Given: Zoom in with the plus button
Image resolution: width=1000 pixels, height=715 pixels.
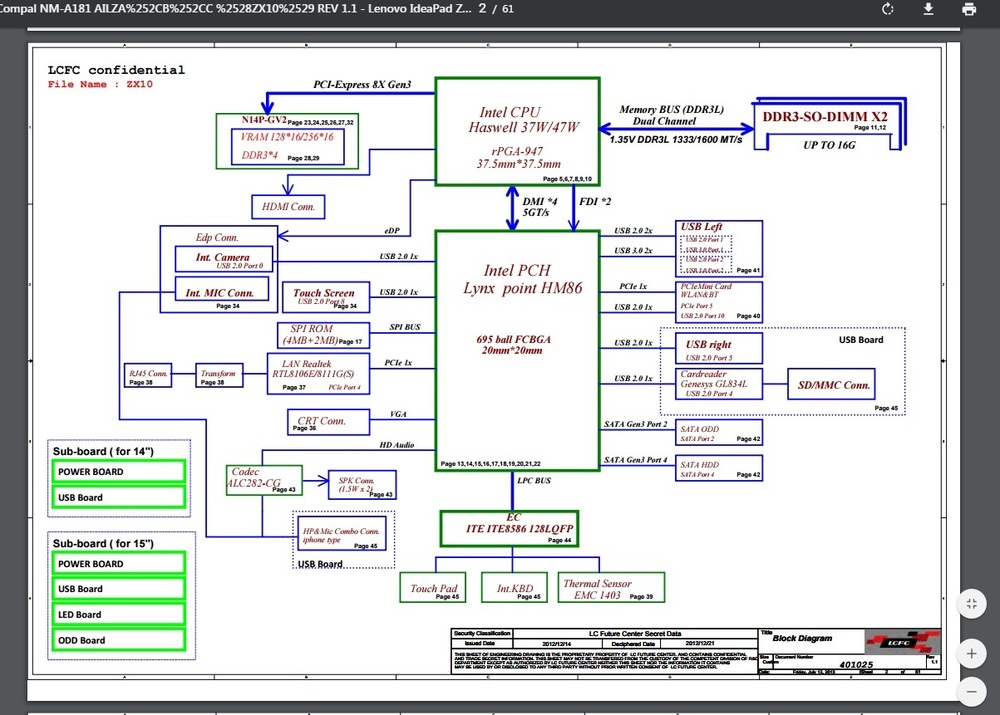Looking at the screenshot, I should 971,654.
